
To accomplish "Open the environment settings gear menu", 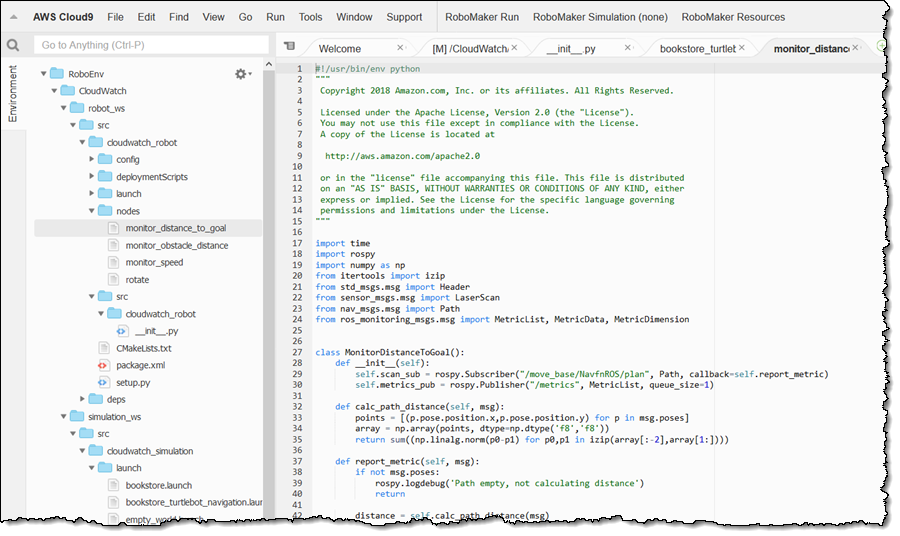I will point(240,74).
